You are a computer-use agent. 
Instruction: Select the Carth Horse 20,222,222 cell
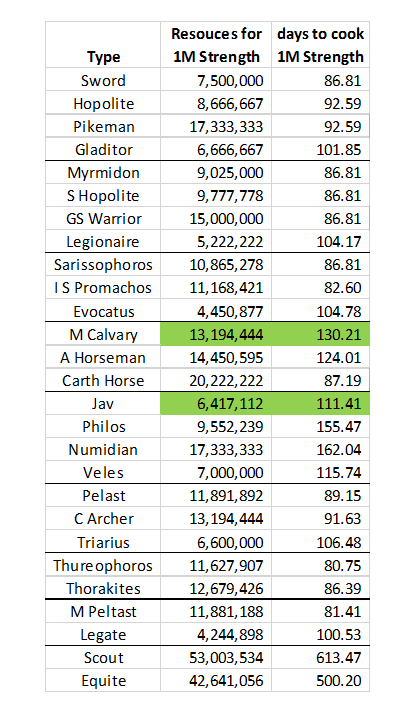click(x=216, y=380)
